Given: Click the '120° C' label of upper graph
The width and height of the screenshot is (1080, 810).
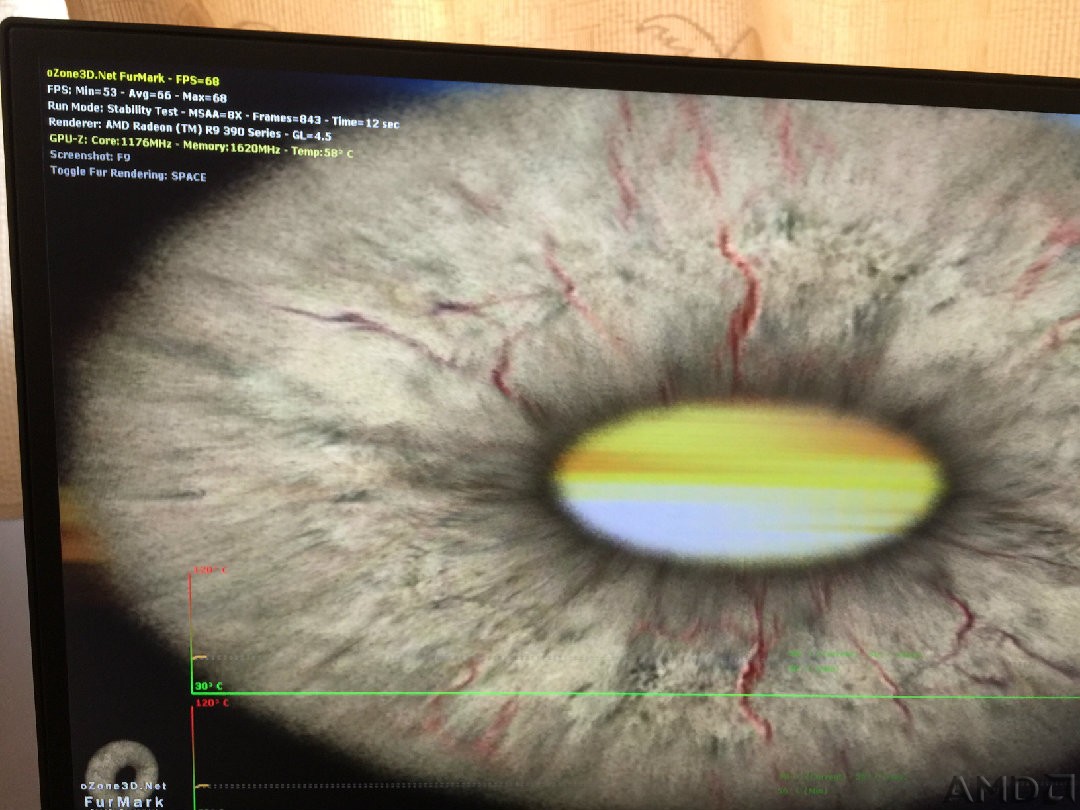Looking at the screenshot, I should pyautogui.click(x=209, y=570).
